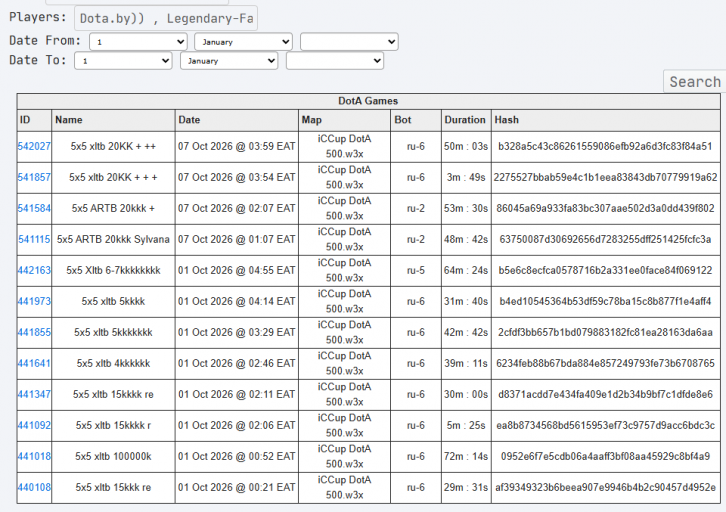Open game ID 442163 link

(34, 270)
